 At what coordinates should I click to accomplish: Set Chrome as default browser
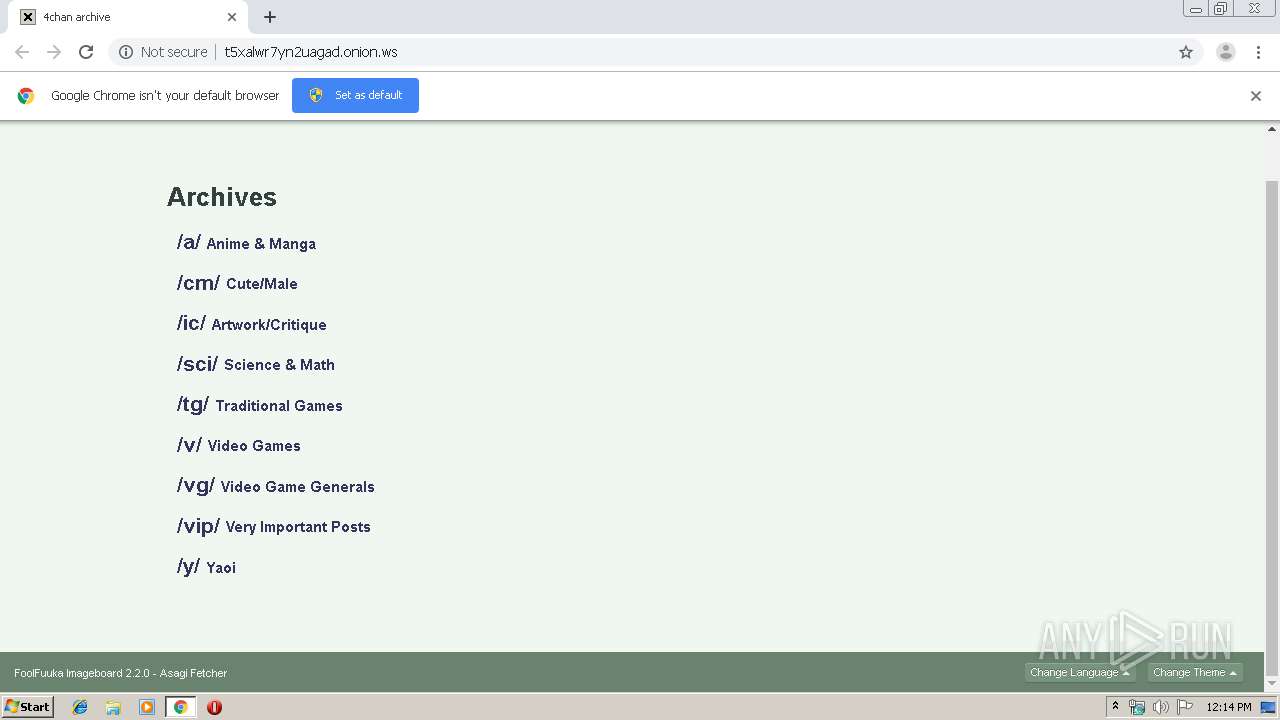(355, 95)
